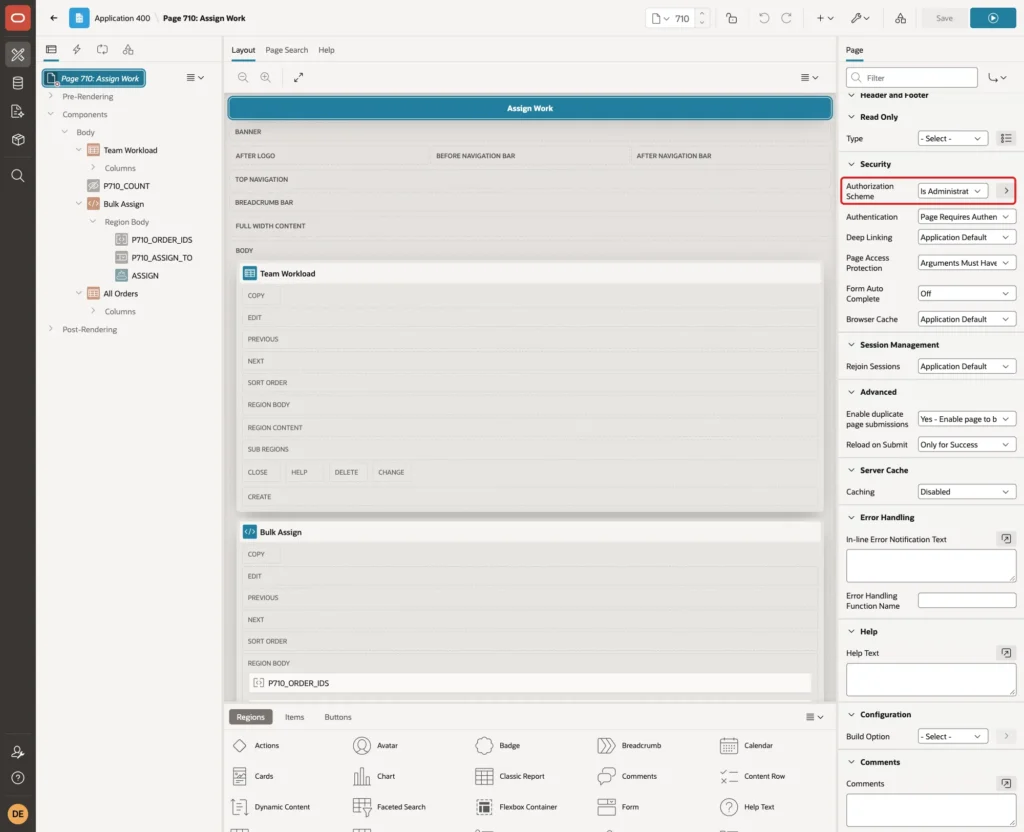Run the page with the play button
Viewport: 1024px width, 832px height.
point(993,18)
